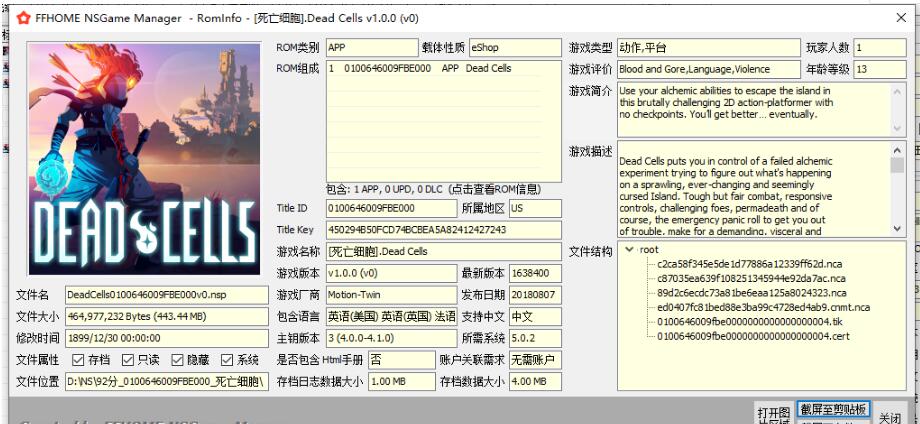Click the 修改时间 field 1899/12/30
This screenshot has height=424, width=920.
(167, 338)
